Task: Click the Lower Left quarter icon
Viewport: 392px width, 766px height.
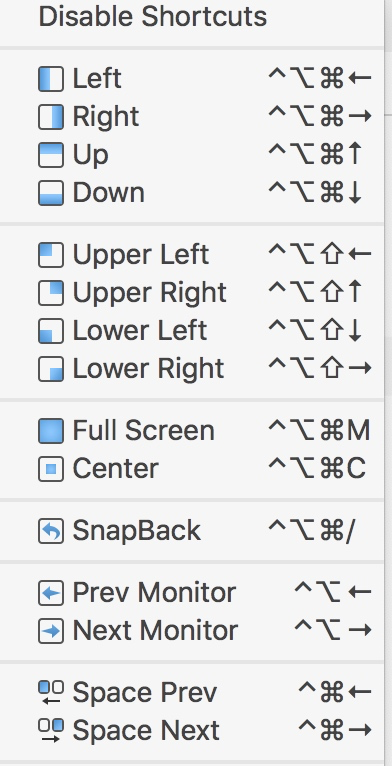Action: (x=51, y=331)
